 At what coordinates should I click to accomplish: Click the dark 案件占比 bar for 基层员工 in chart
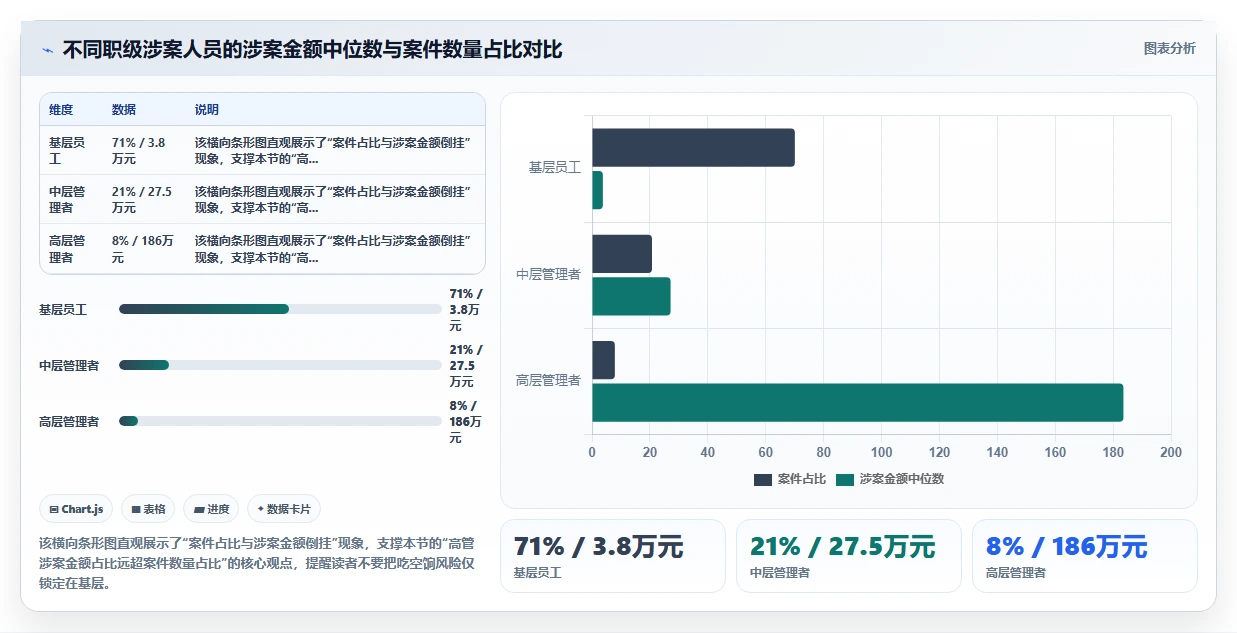[x=693, y=148]
